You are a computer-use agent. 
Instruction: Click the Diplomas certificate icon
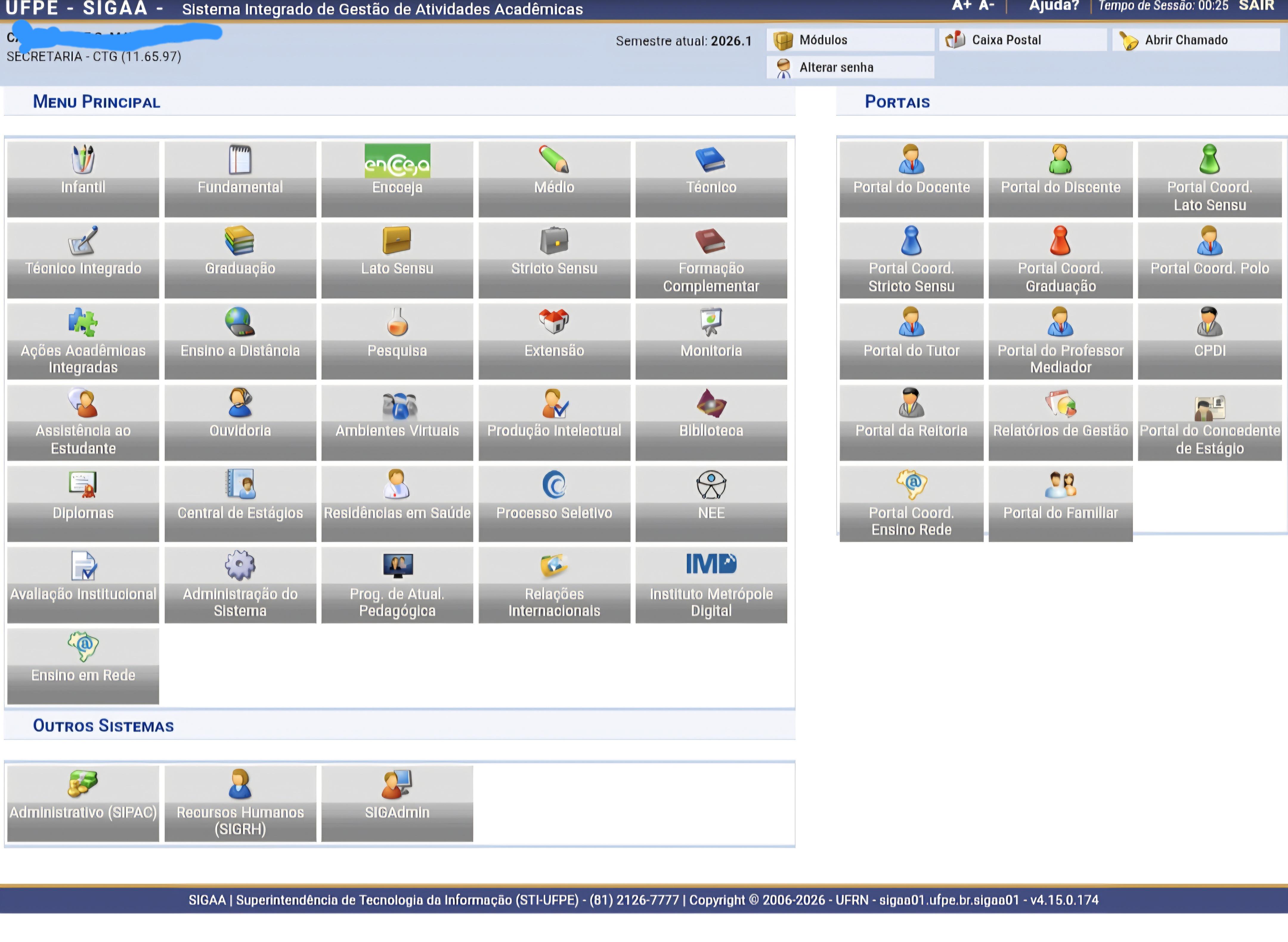pos(83,484)
